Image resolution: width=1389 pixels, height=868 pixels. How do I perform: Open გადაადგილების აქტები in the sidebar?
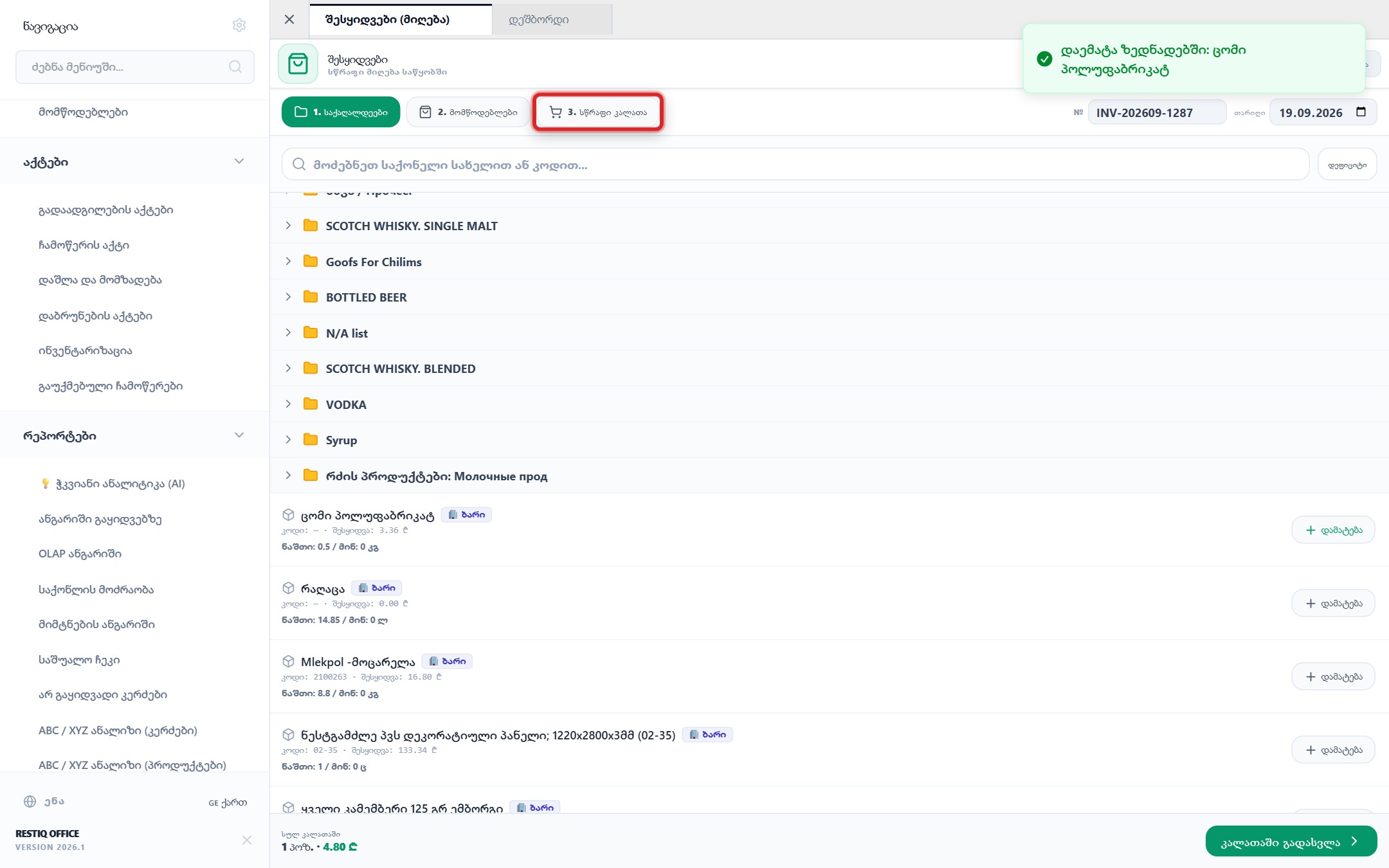point(106,210)
